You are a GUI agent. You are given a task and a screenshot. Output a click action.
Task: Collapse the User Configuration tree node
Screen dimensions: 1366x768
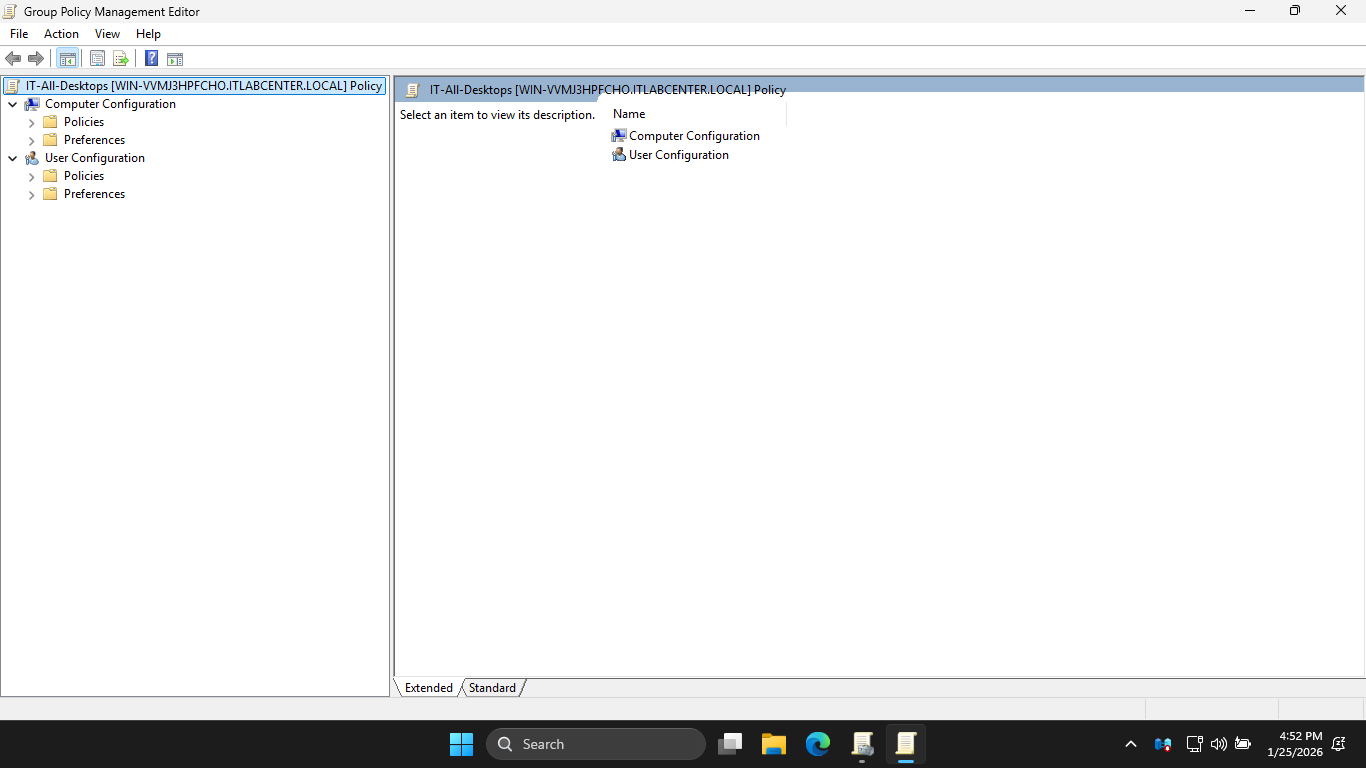[12, 158]
